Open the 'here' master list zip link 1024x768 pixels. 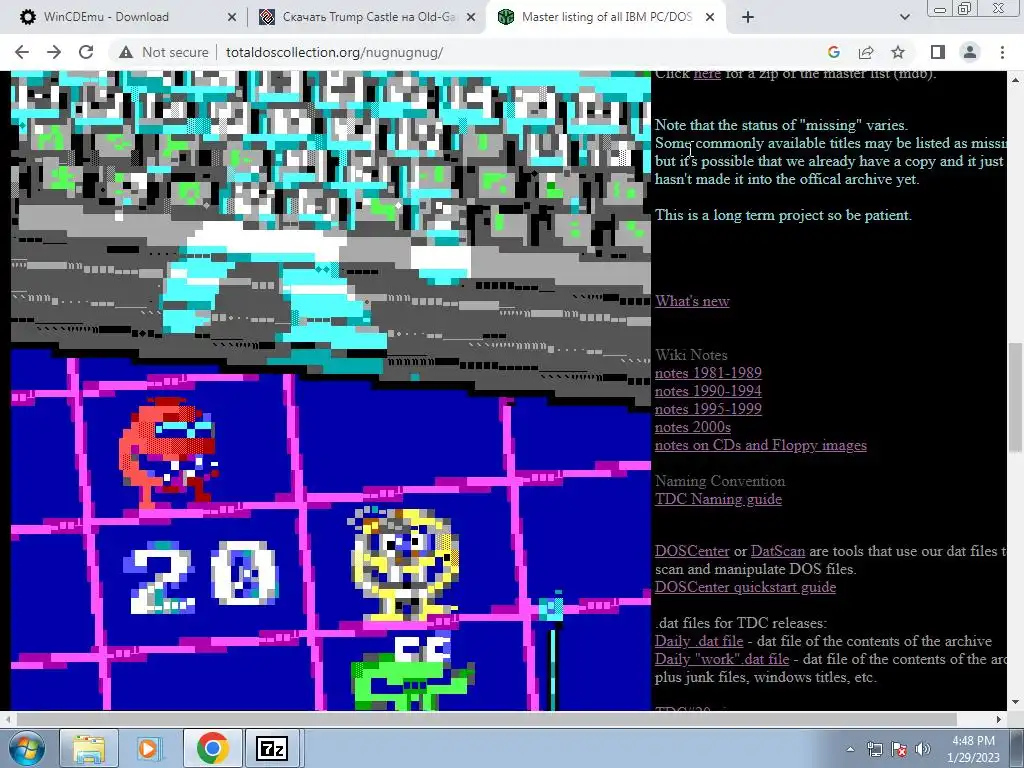707,74
